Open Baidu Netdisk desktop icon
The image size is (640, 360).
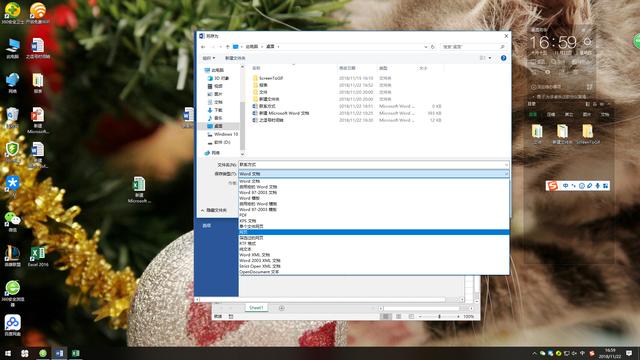click(x=13, y=325)
